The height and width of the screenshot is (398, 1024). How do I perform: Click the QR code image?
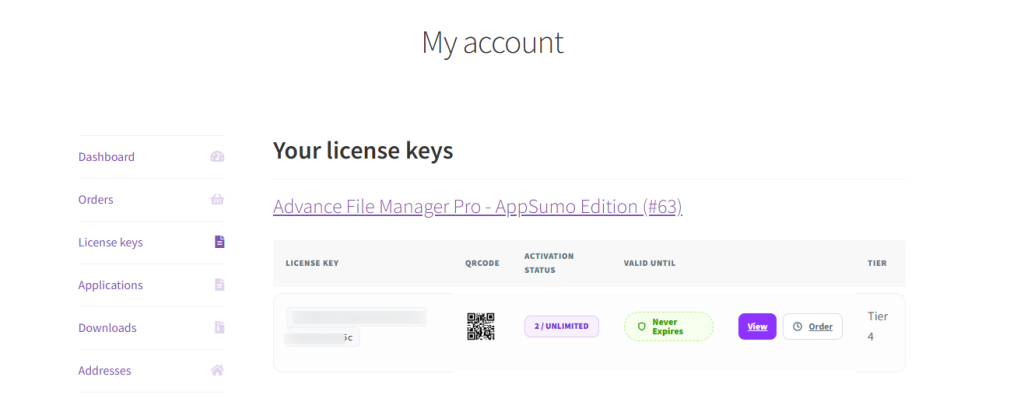point(481,327)
